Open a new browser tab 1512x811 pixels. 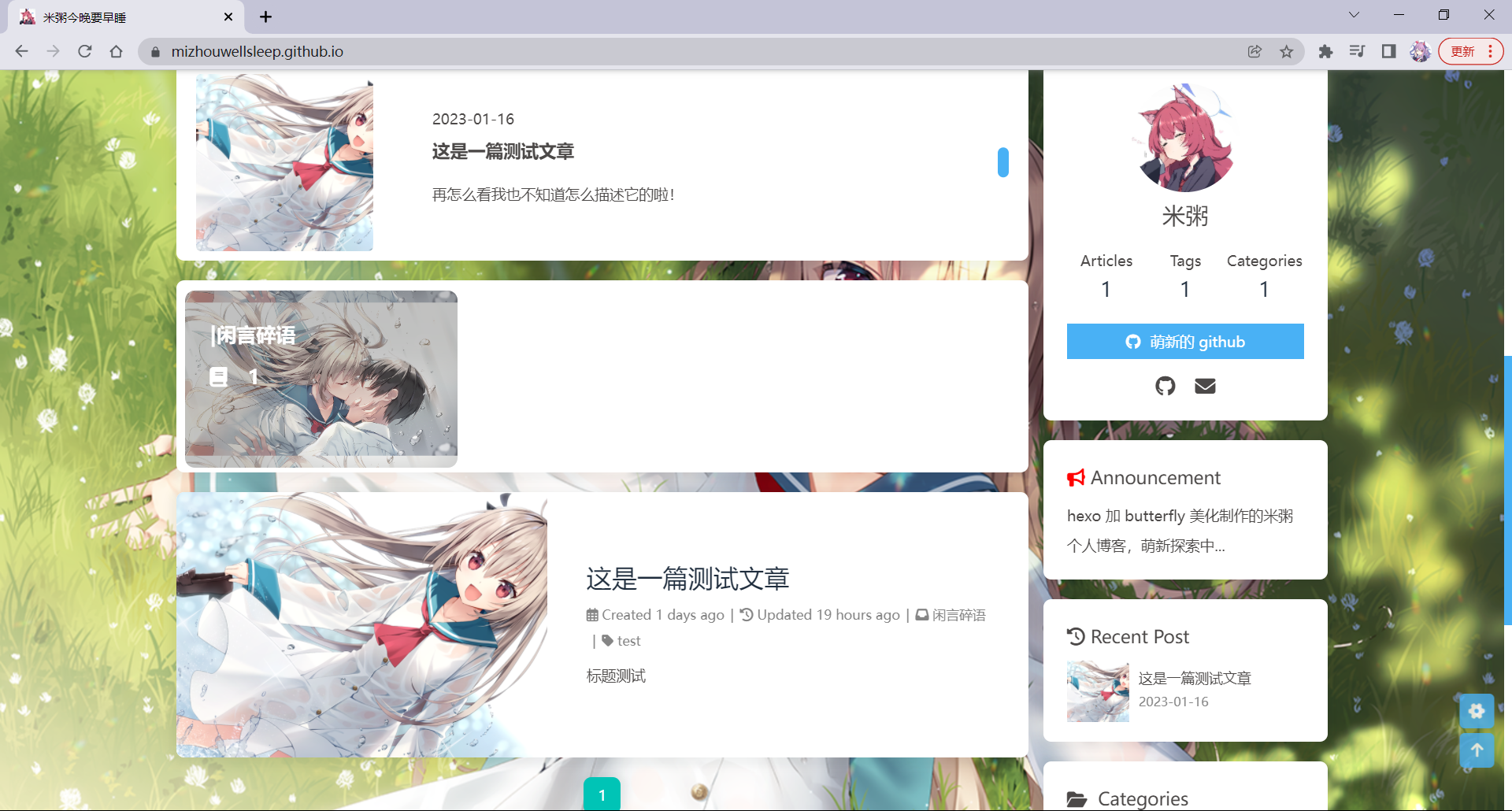pyautogui.click(x=266, y=17)
